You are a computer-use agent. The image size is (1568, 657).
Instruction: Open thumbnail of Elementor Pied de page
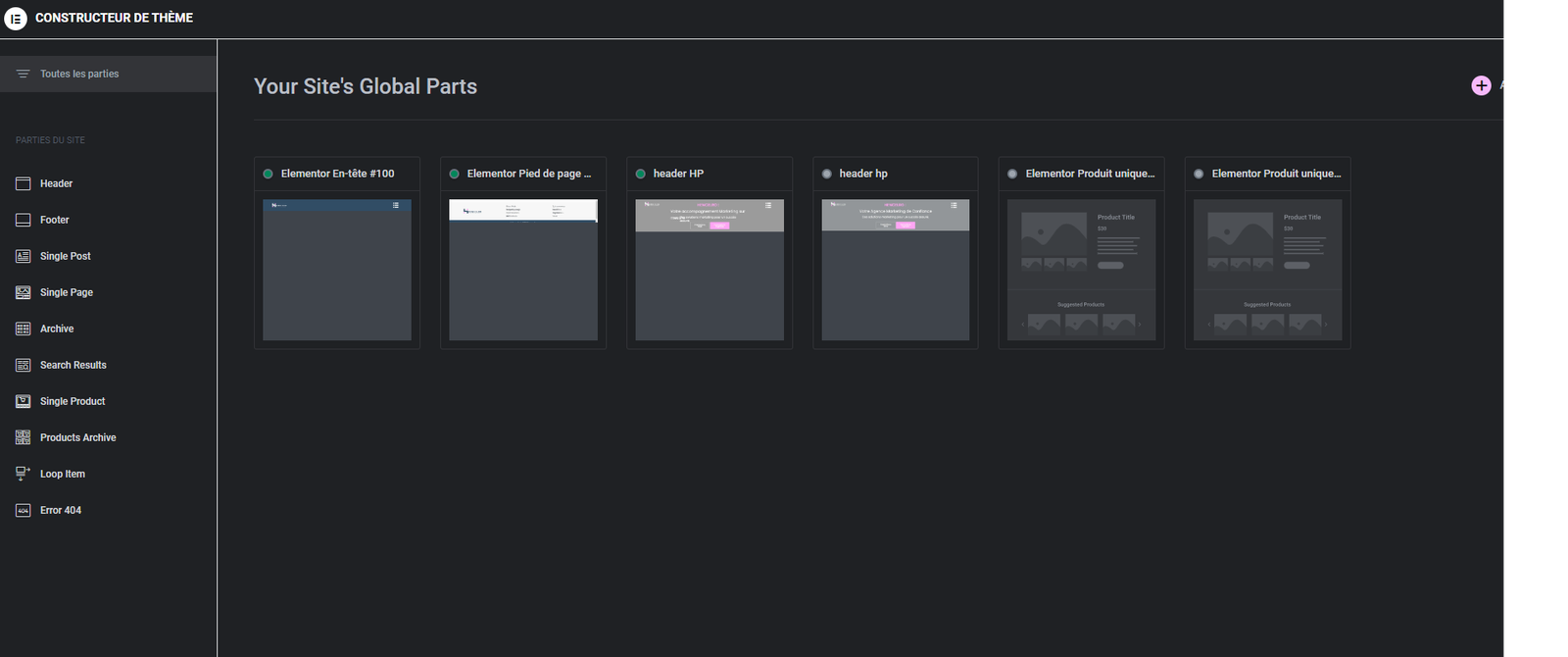pyautogui.click(x=523, y=270)
